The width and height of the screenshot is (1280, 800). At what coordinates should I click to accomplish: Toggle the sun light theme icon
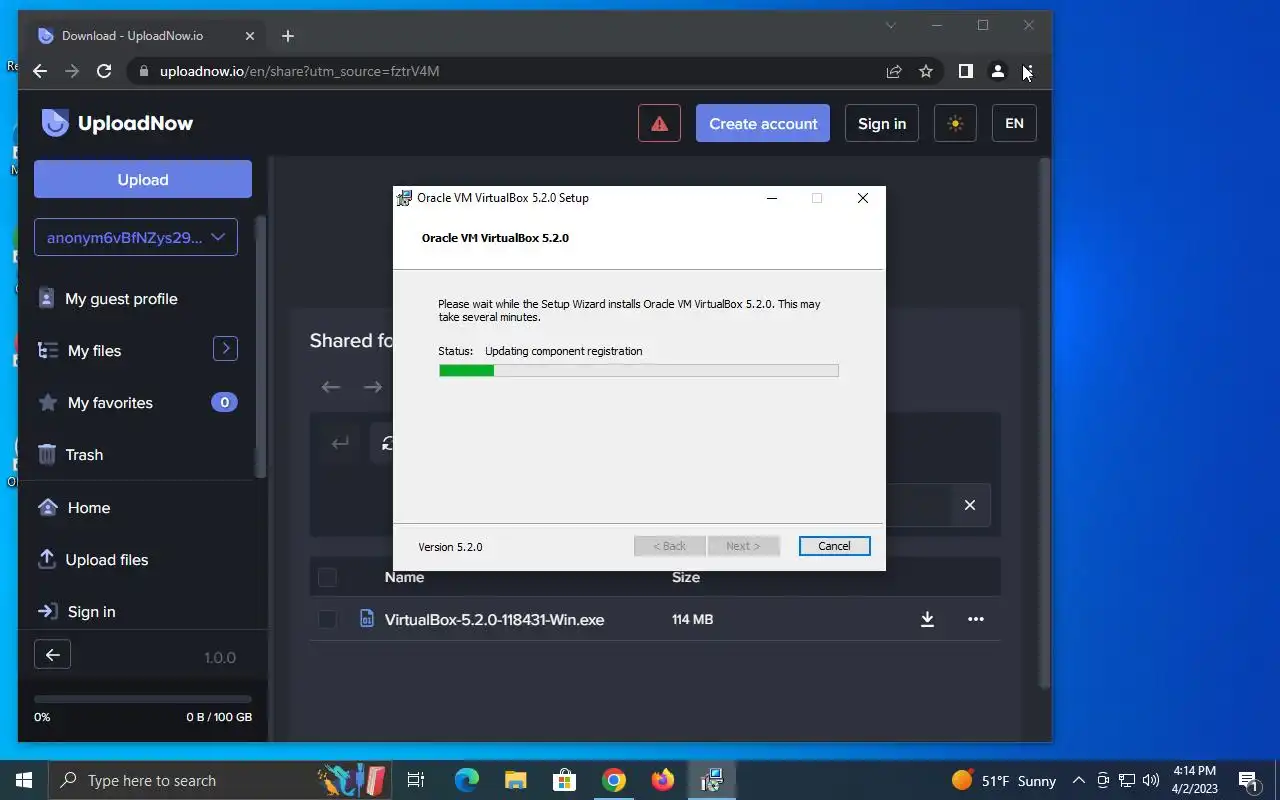click(955, 124)
